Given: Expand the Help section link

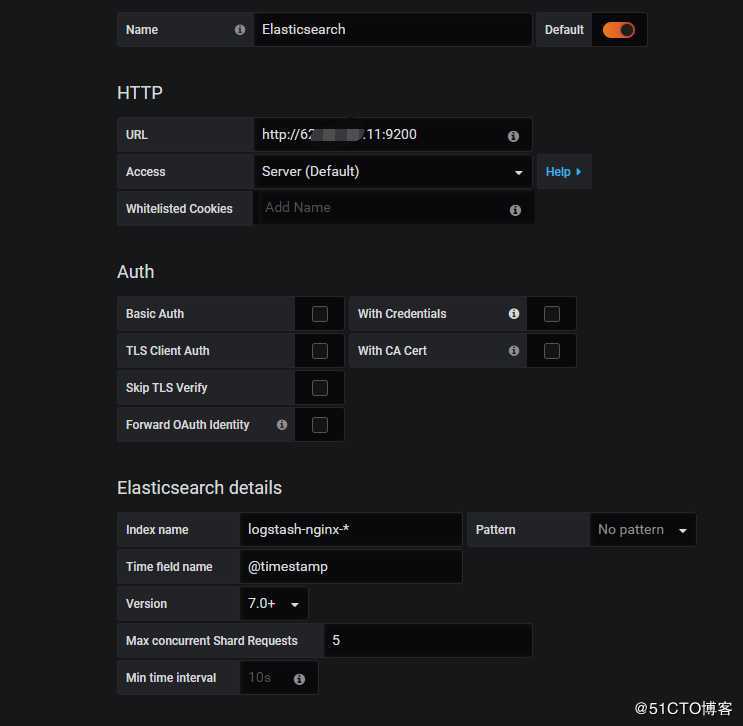Looking at the screenshot, I should (563, 172).
